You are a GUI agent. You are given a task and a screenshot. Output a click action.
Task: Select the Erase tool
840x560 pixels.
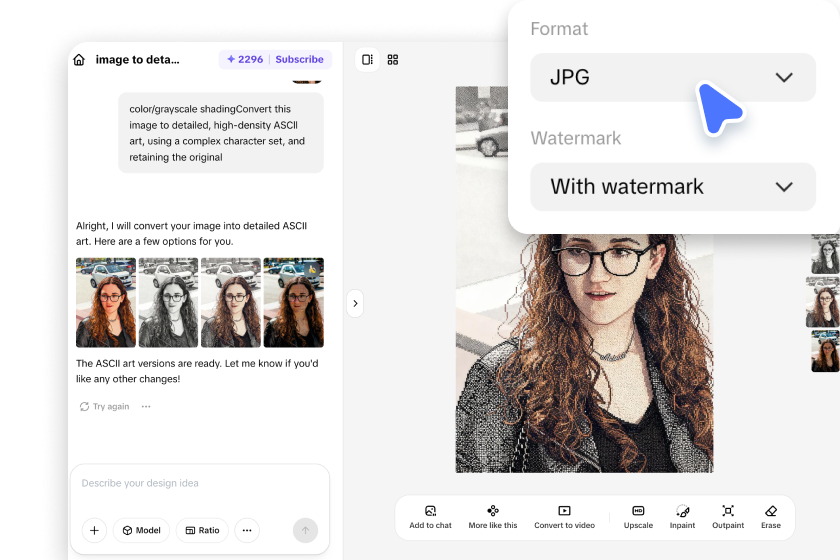[x=771, y=517]
